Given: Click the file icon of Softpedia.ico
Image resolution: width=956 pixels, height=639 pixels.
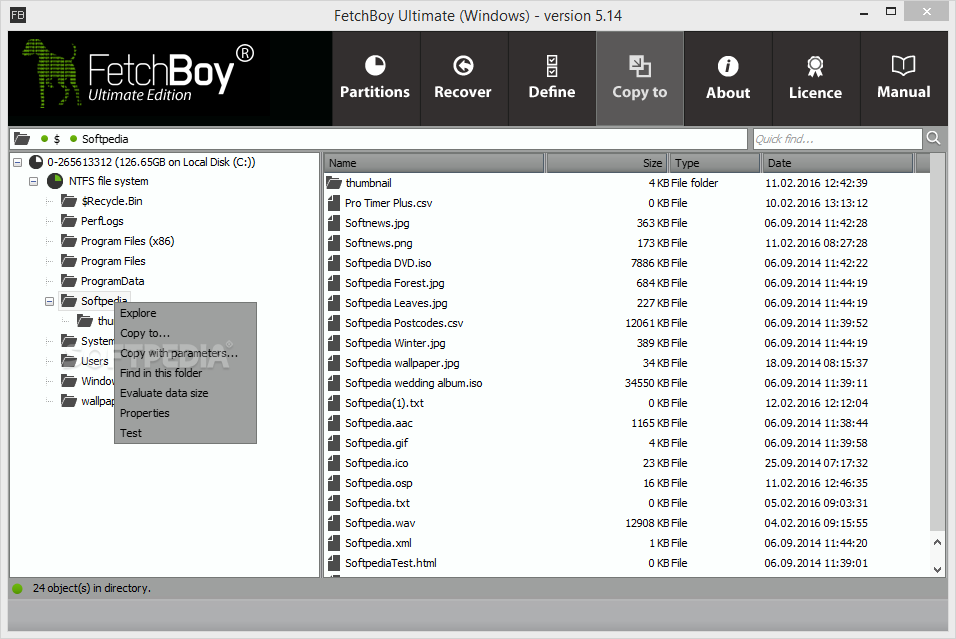Looking at the screenshot, I should [x=334, y=463].
